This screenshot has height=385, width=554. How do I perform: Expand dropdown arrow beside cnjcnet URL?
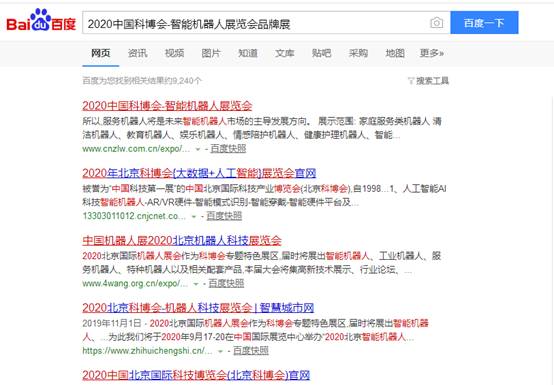coord(194,217)
